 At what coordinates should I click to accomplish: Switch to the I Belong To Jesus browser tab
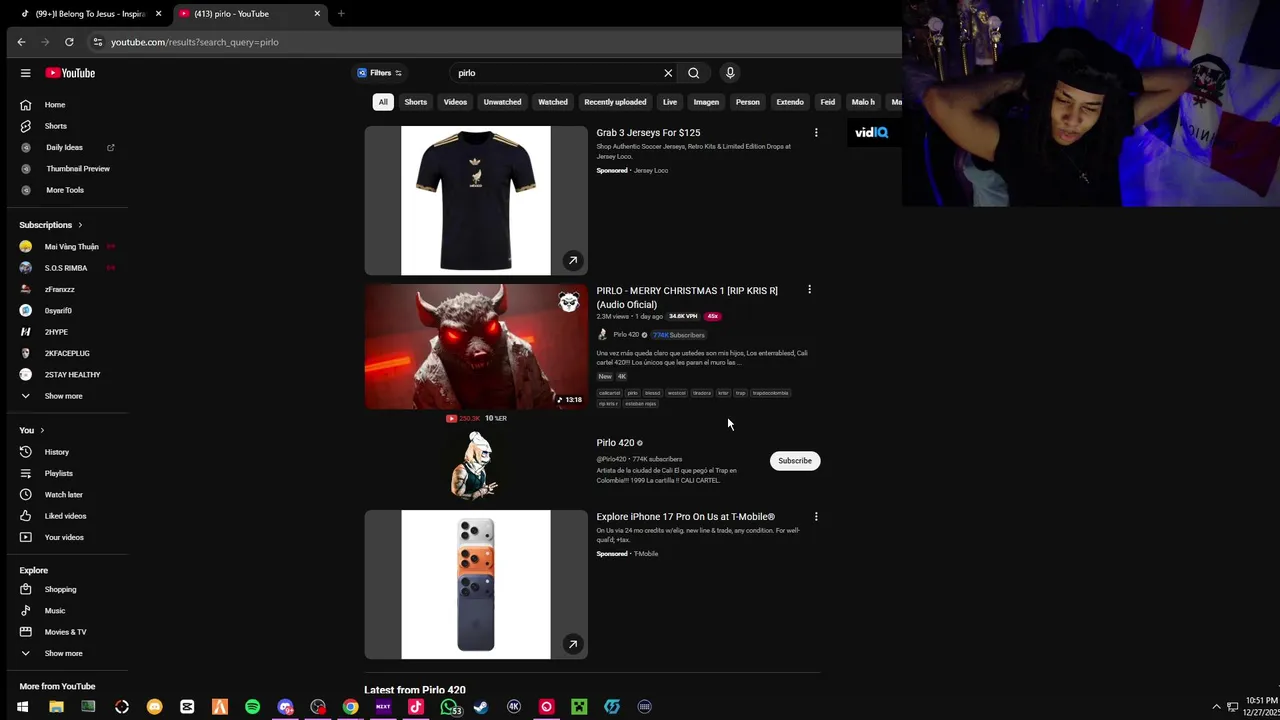(88, 14)
